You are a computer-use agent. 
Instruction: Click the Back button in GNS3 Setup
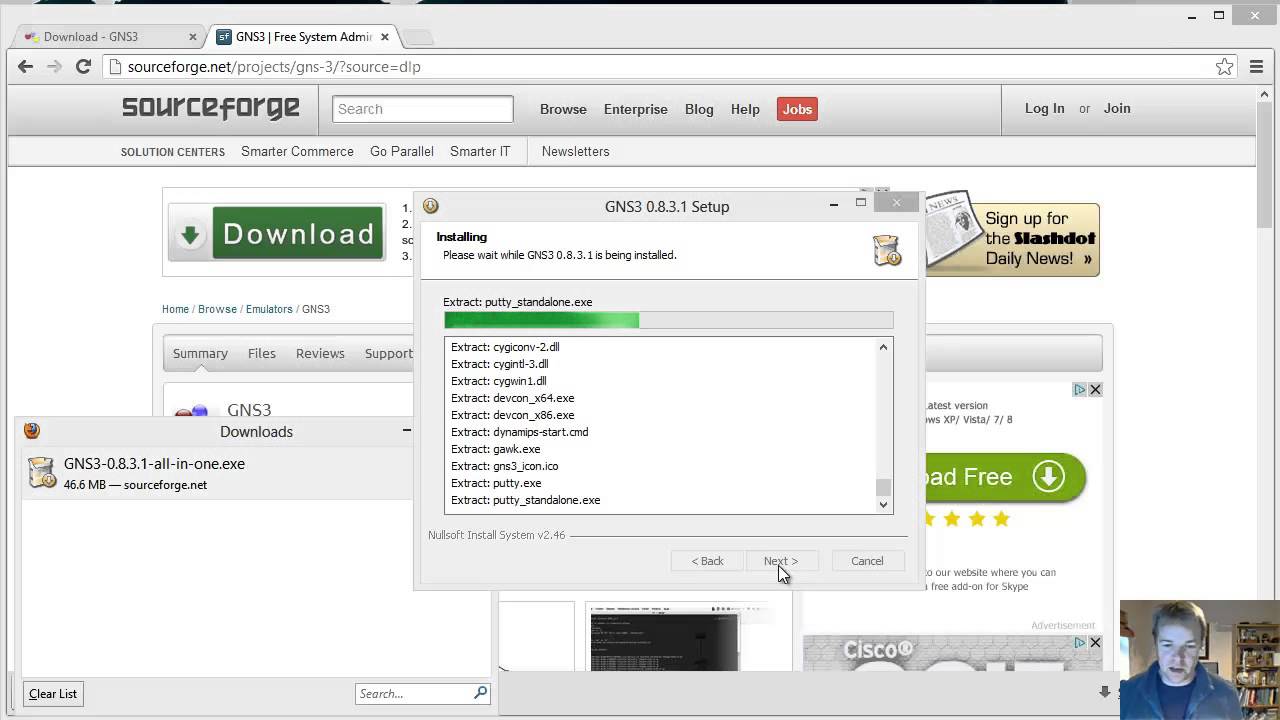pos(707,561)
